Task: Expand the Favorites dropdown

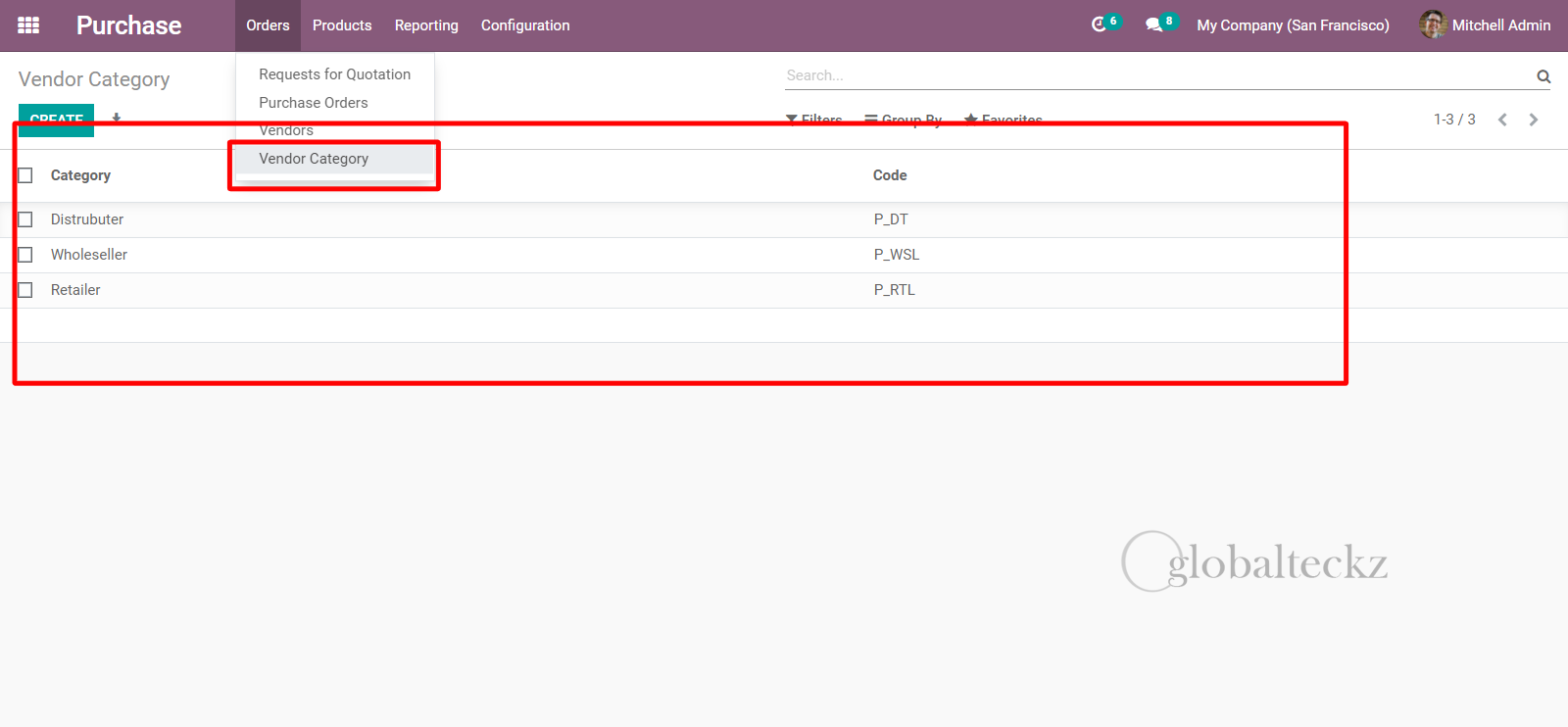Action: coord(1004,120)
